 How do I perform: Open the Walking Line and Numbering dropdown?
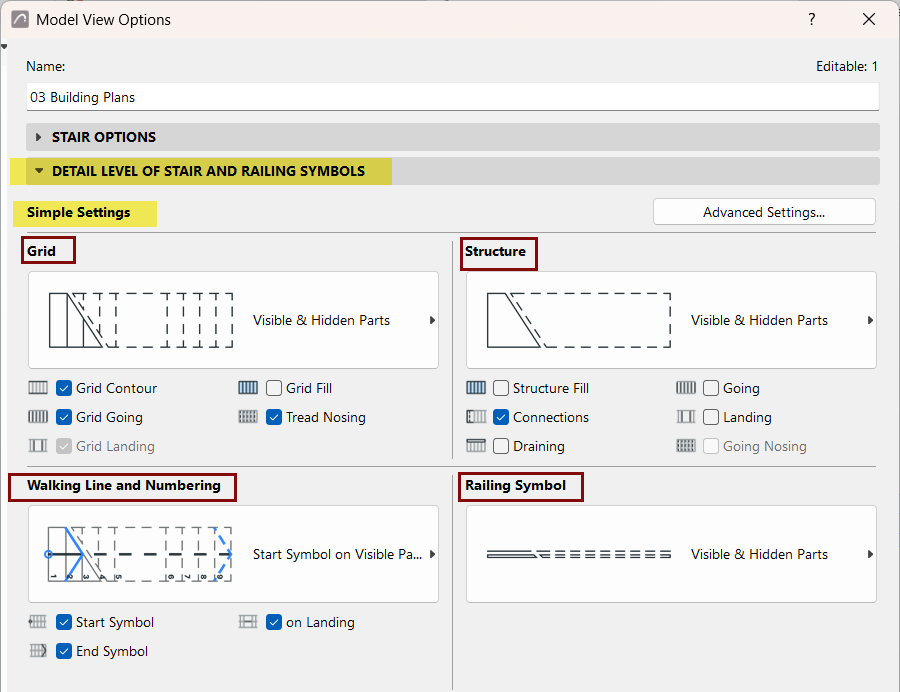[x=233, y=554]
